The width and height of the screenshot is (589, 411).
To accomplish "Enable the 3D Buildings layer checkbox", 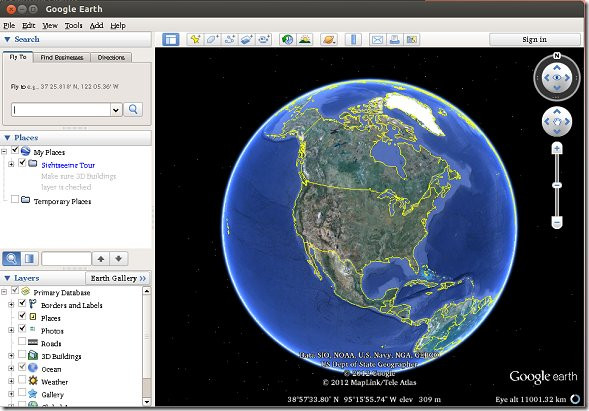I will [22, 354].
